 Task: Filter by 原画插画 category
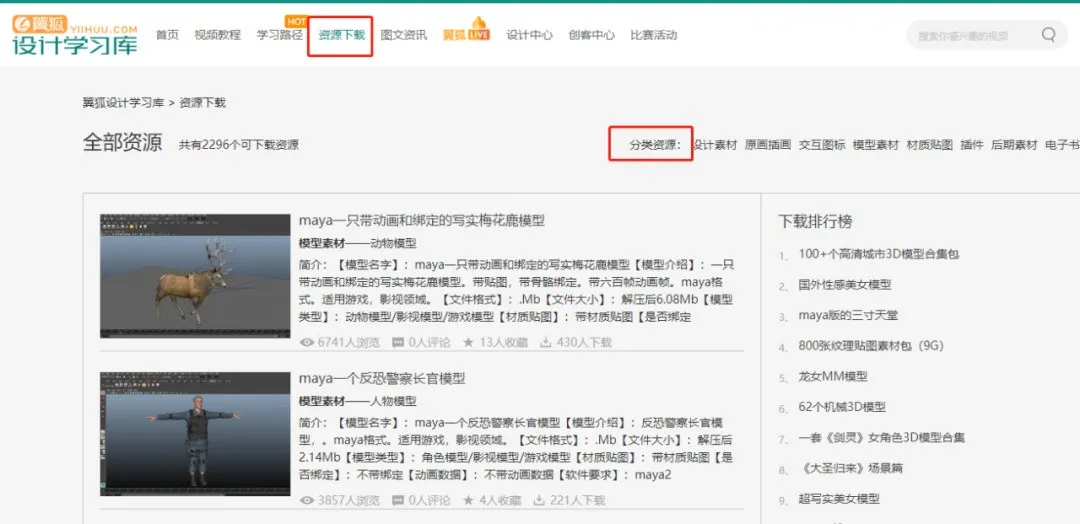(768, 145)
